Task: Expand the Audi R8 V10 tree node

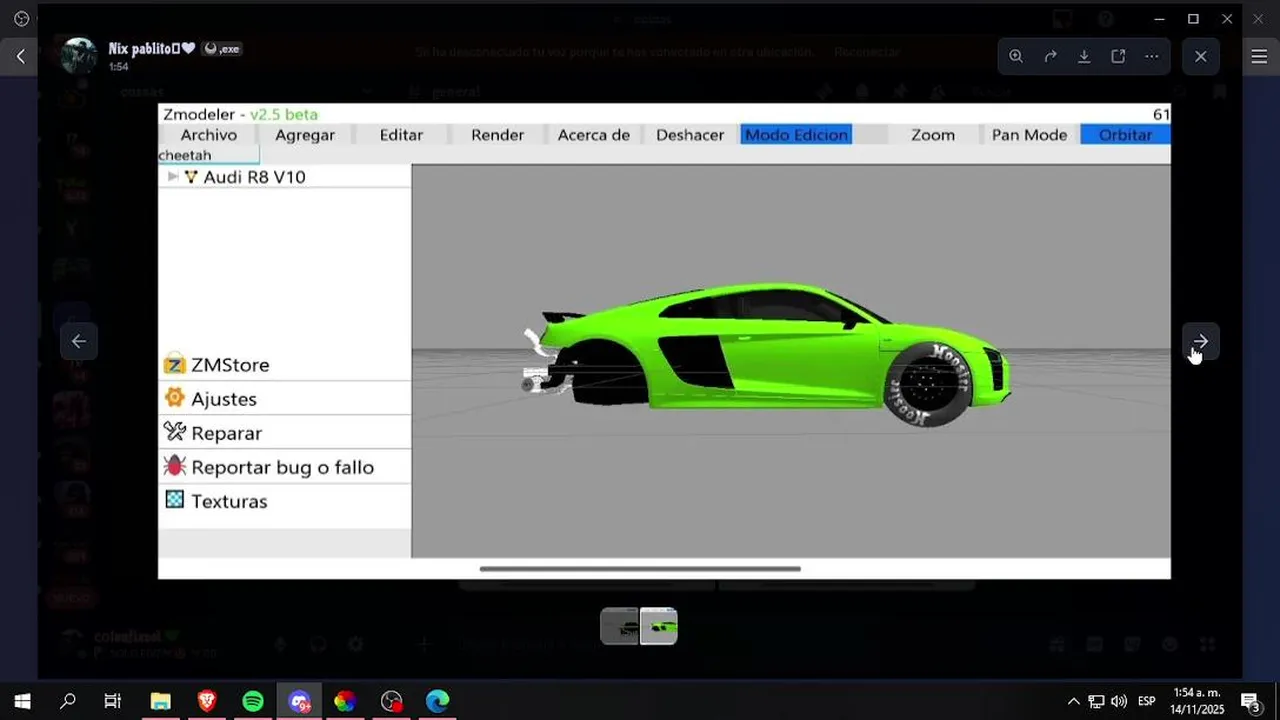Action: point(173,177)
